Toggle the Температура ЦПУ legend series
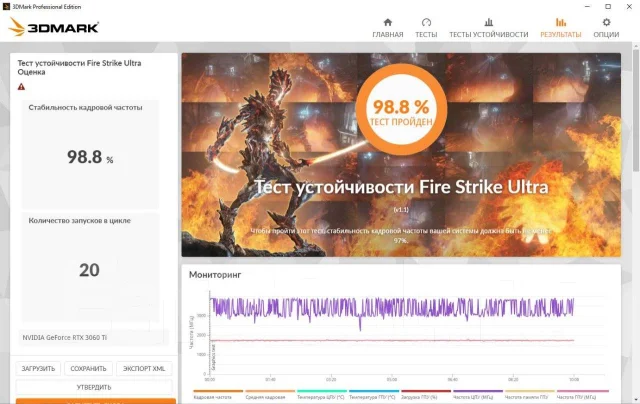Image resolution: width=640 pixels, height=404 pixels. pyautogui.click(x=321, y=394)
